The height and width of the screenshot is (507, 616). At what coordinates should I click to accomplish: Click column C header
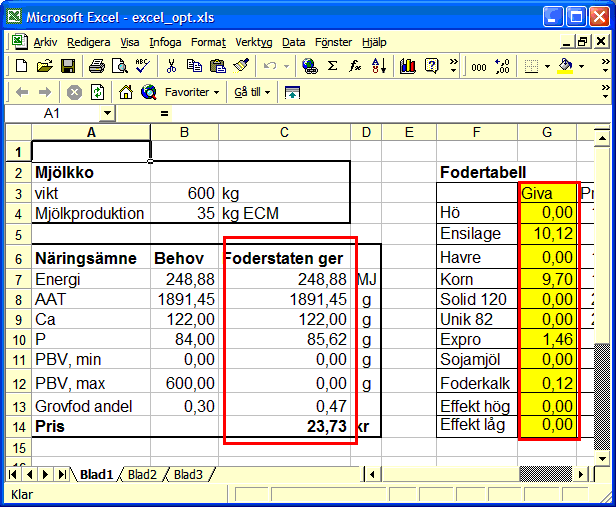pyautogui.click(x=284, y=132)
